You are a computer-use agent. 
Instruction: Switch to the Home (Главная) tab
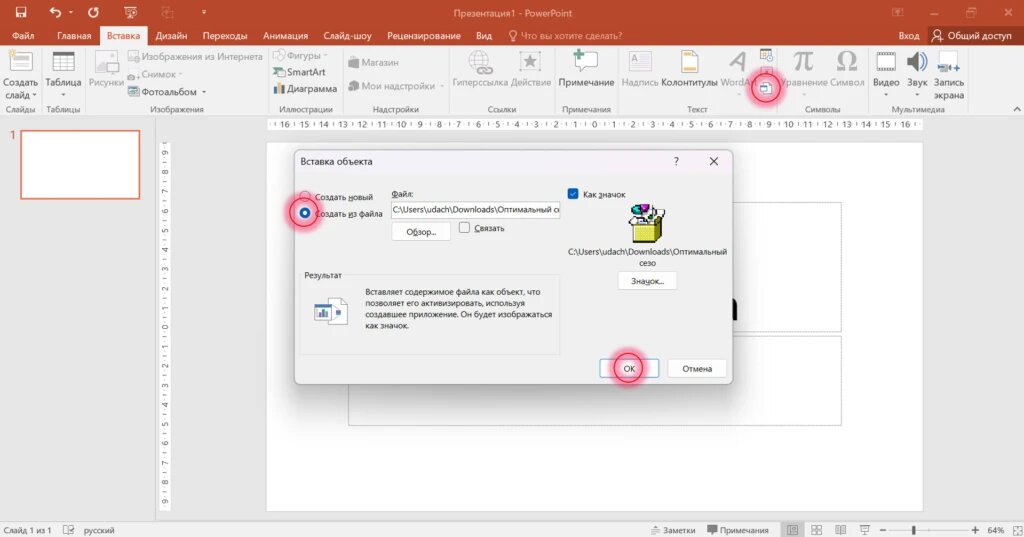[x=74, y=35]
